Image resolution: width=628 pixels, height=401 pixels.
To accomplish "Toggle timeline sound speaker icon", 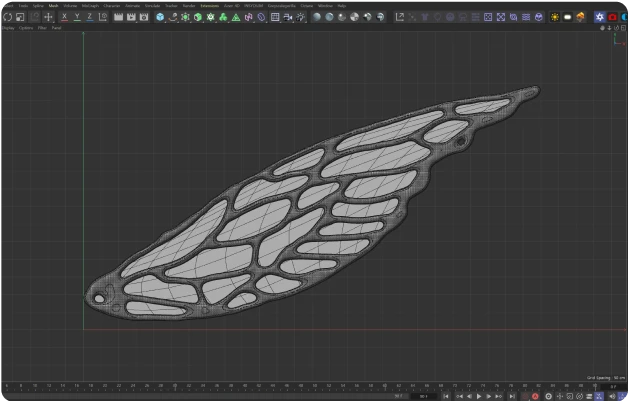I will tap(612, 397).
